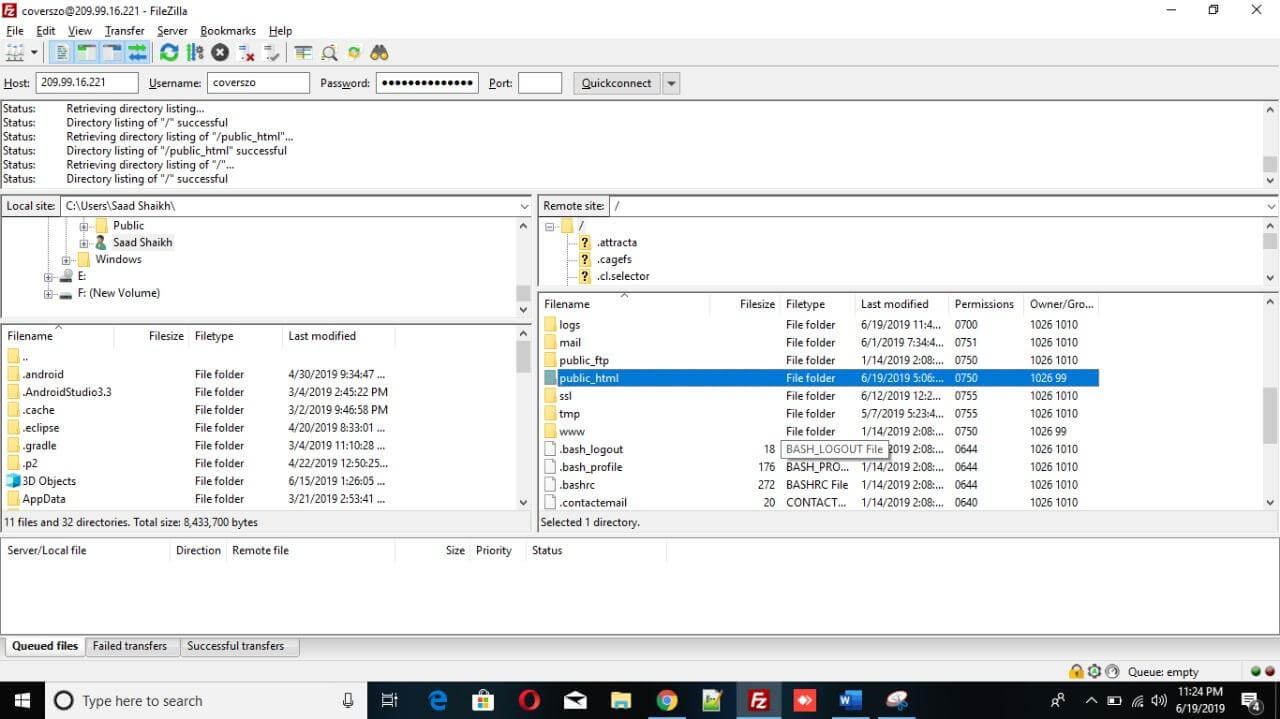Click the Port input field
1280x719 pixels.
click(540, 83)
